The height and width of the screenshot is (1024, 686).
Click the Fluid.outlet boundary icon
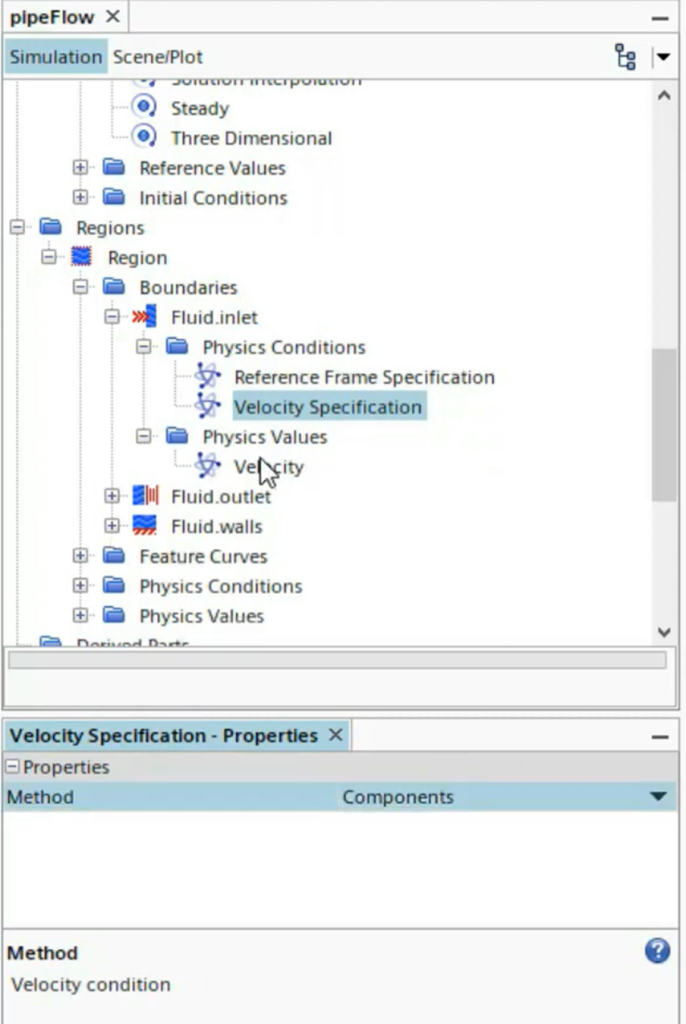coord(145,496)
